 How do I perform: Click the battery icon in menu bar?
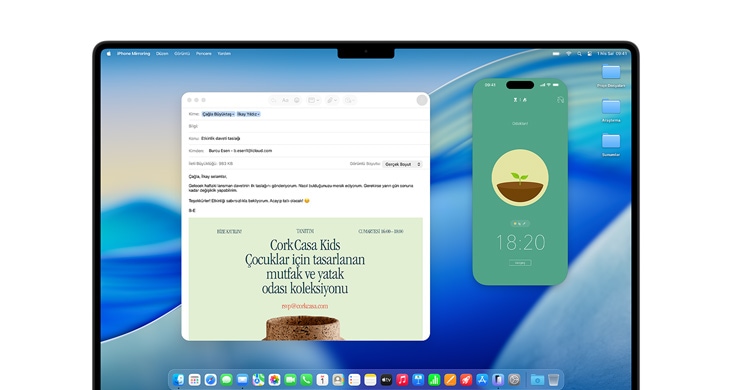point(556,54)
